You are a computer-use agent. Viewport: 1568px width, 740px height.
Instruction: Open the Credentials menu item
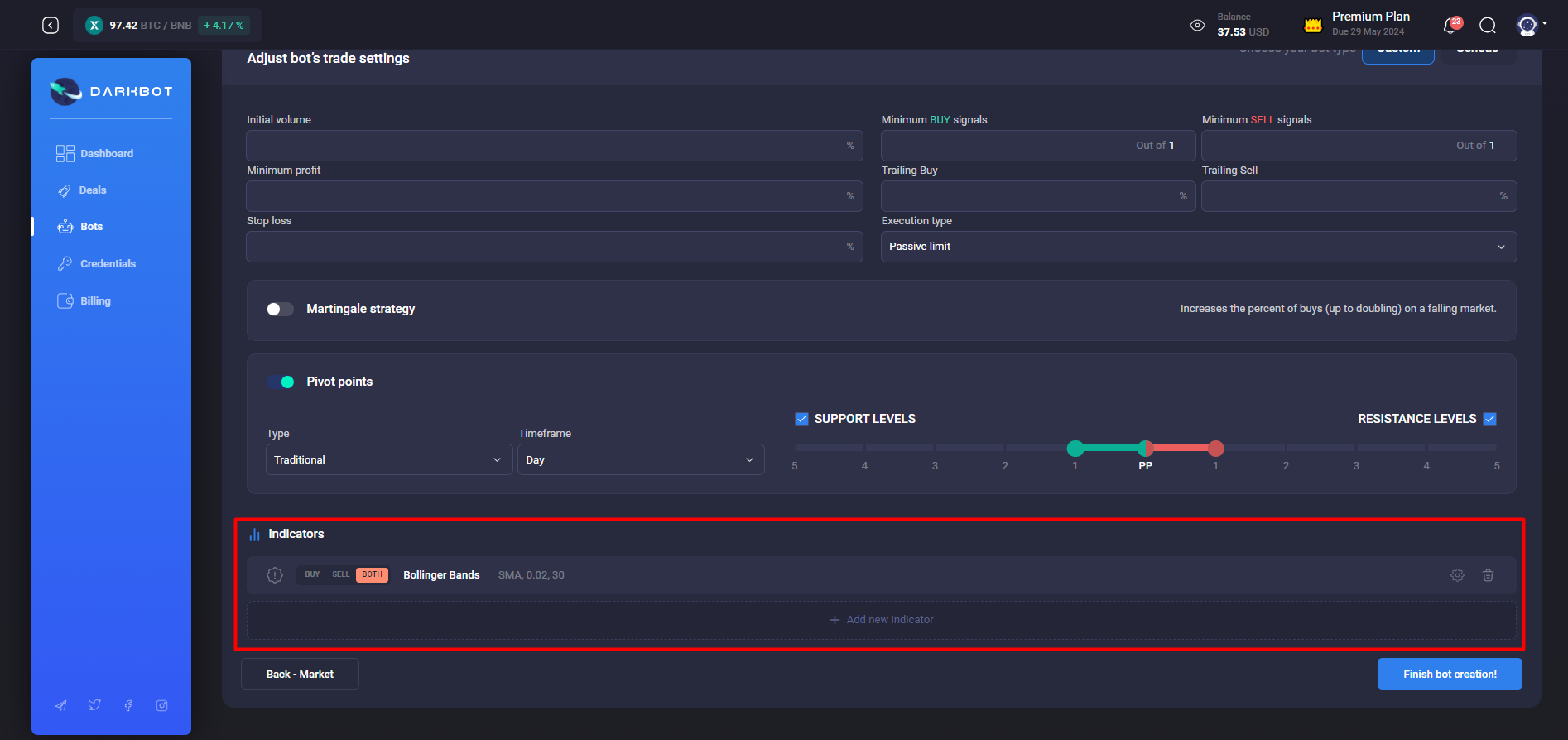click(108, 264)
